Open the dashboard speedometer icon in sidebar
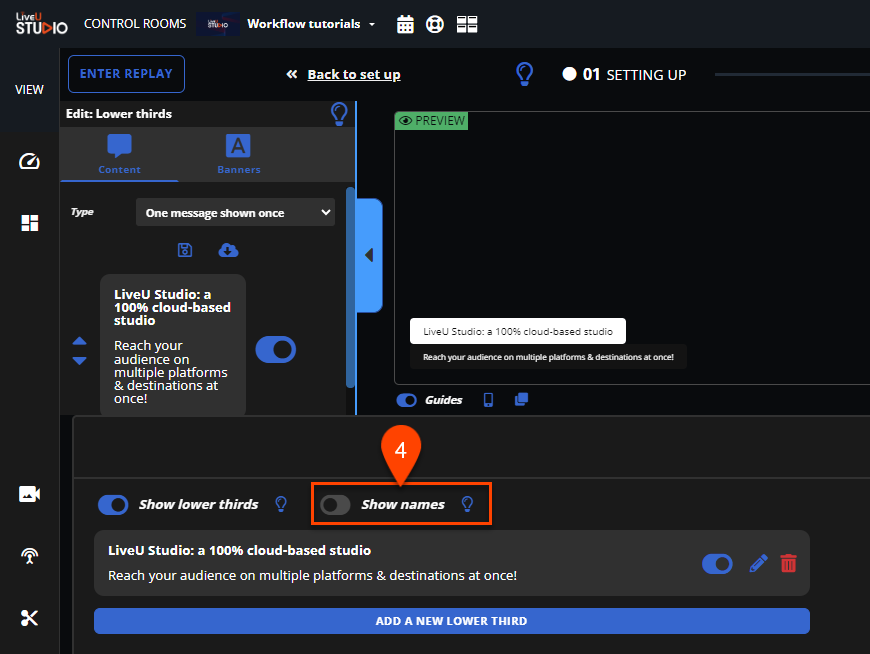 pos(29,161)
